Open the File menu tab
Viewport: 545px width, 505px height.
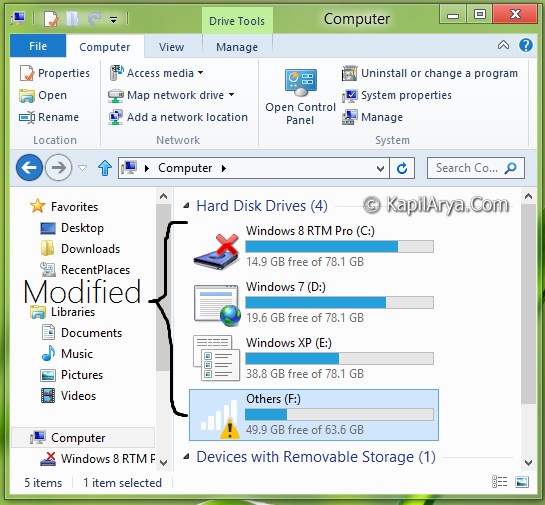click(x=38, y=46)
